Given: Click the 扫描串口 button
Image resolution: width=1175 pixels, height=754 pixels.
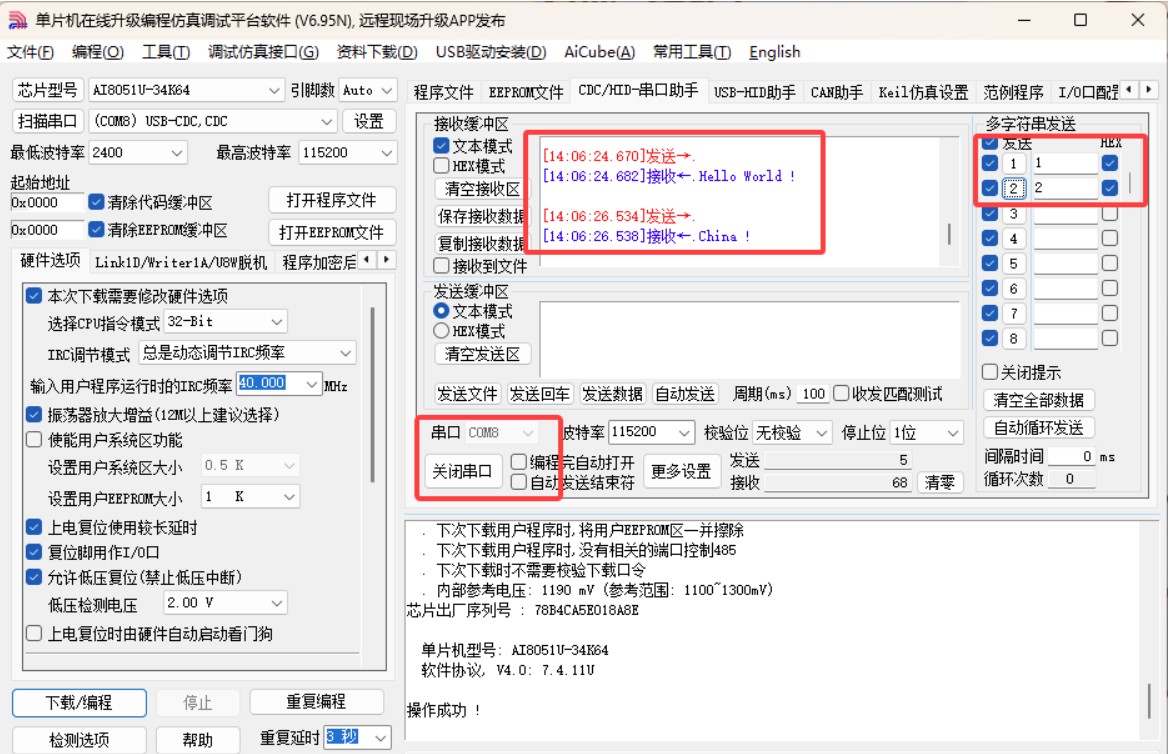Looking at the screenshot, I should [48, 121].
